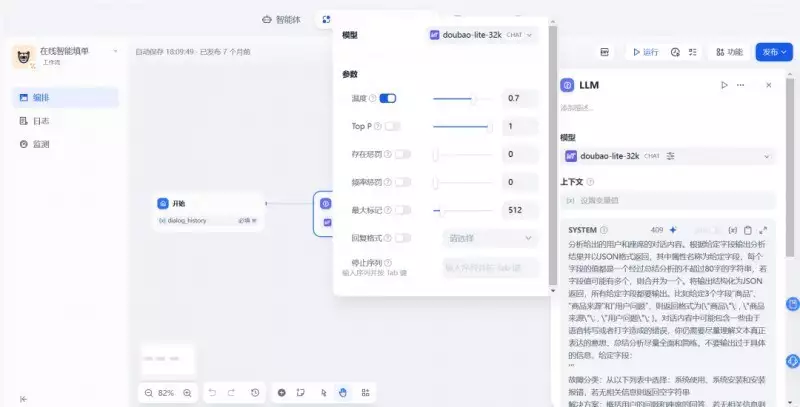Expand dialog_history required field arrow
Image resolution: width=800 pixels, height=407 pixels.
tap(254, 221)
